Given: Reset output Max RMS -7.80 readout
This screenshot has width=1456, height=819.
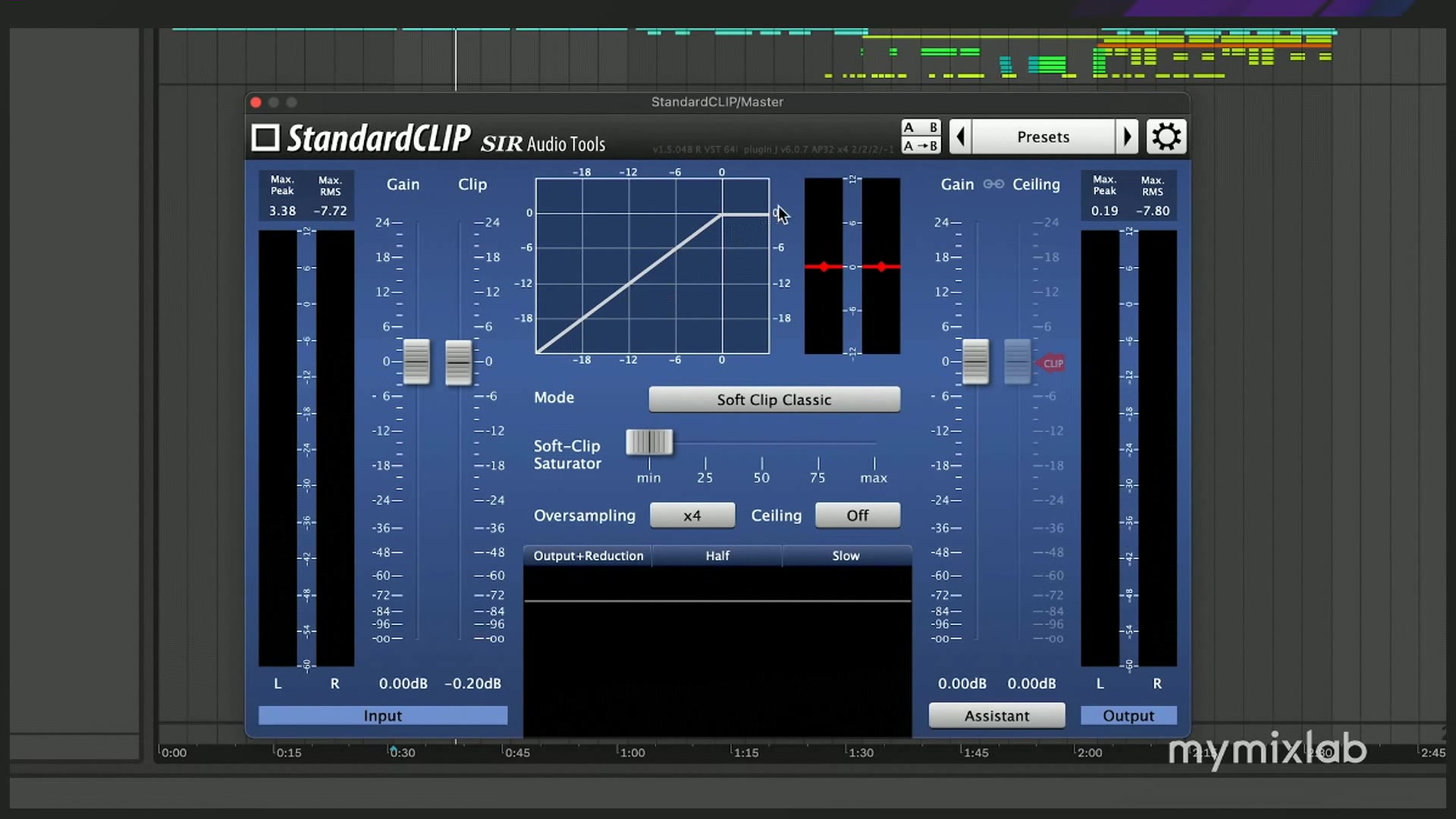Looking at the screenshot, I should pyautogui.click(x=1153, y=211).
